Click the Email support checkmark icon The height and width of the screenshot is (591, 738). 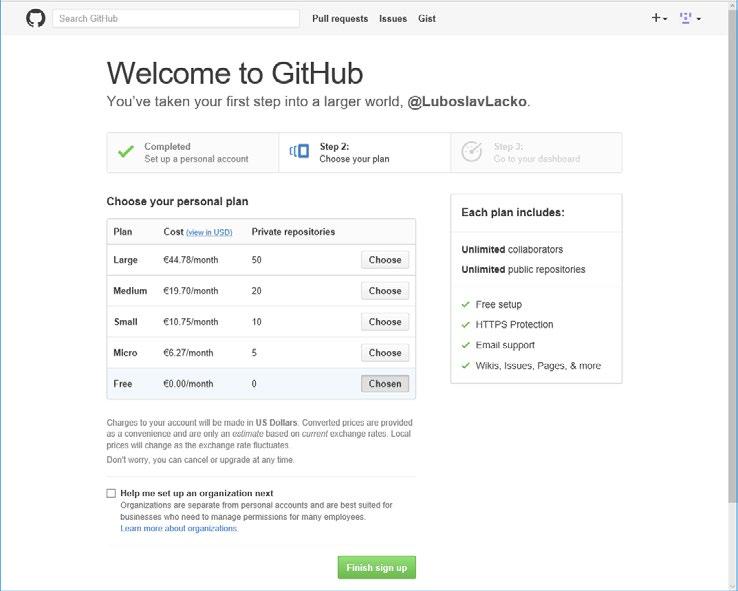(x=465, y=345)
